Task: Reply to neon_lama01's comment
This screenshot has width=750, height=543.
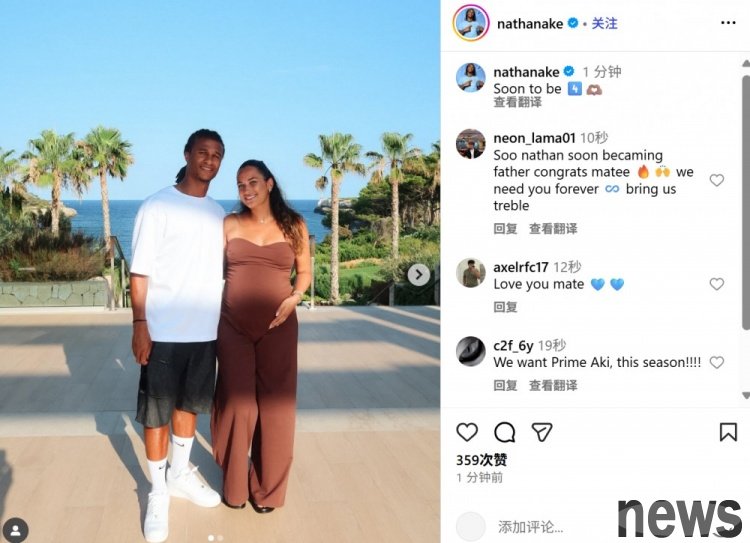Action: pyautogui.click(x=505, y=229)
